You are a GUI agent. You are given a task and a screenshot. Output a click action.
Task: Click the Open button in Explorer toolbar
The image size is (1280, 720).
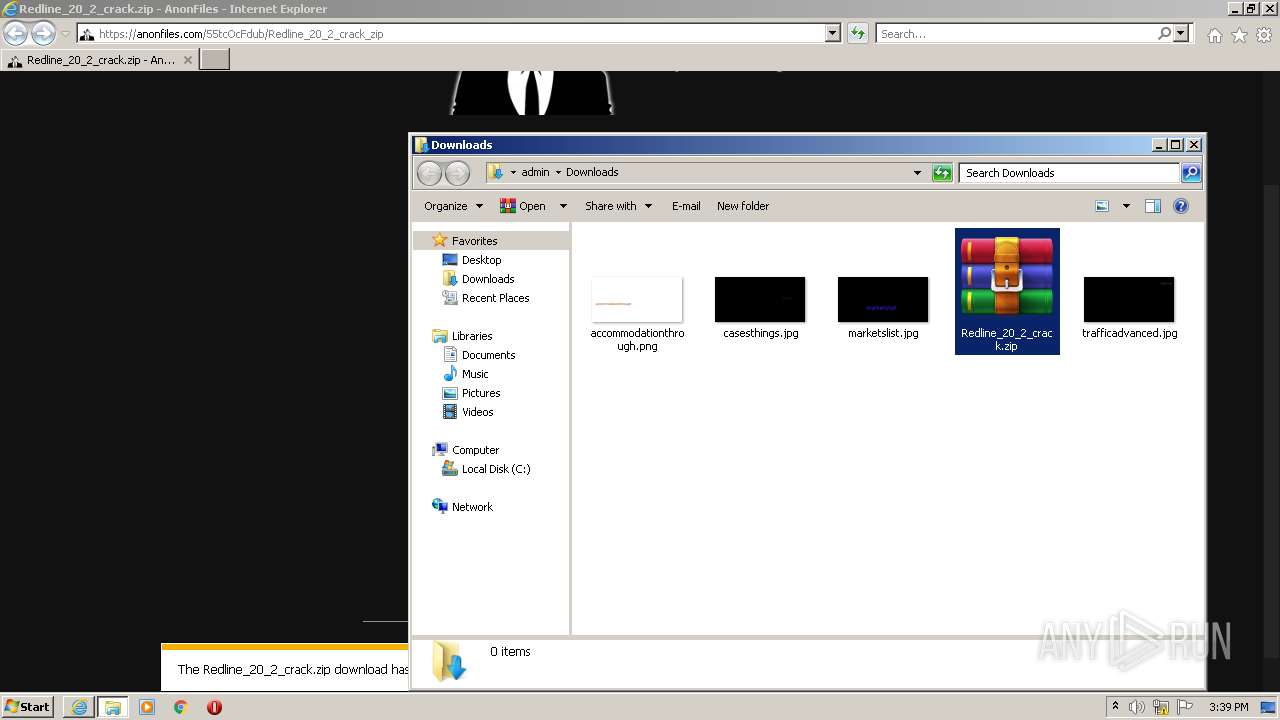tap(523, 206)
